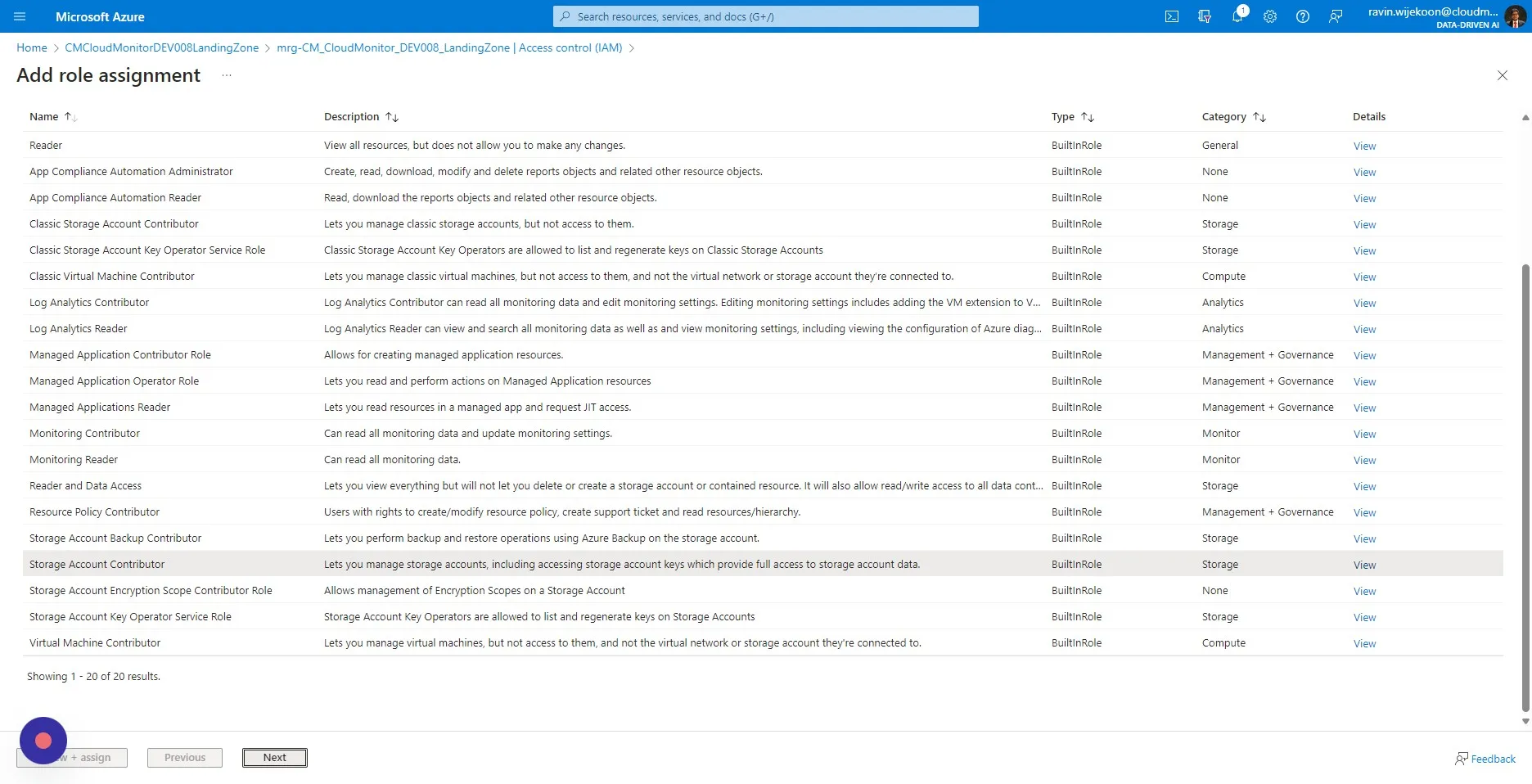Sort roles by Type column

[x=1072, y=117]
